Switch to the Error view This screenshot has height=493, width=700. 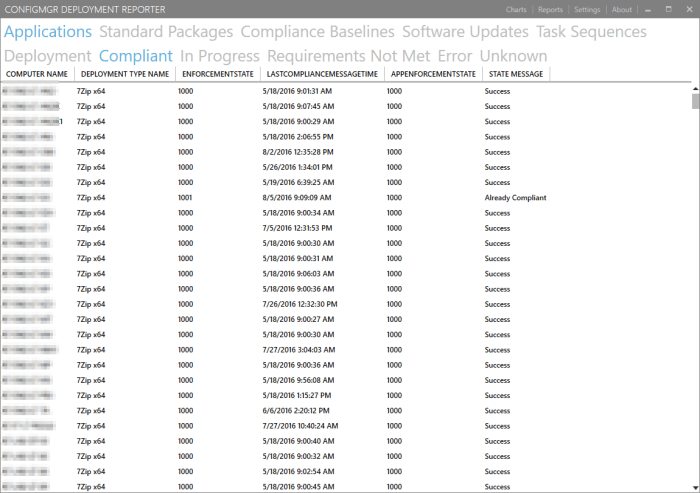(455, 56)
